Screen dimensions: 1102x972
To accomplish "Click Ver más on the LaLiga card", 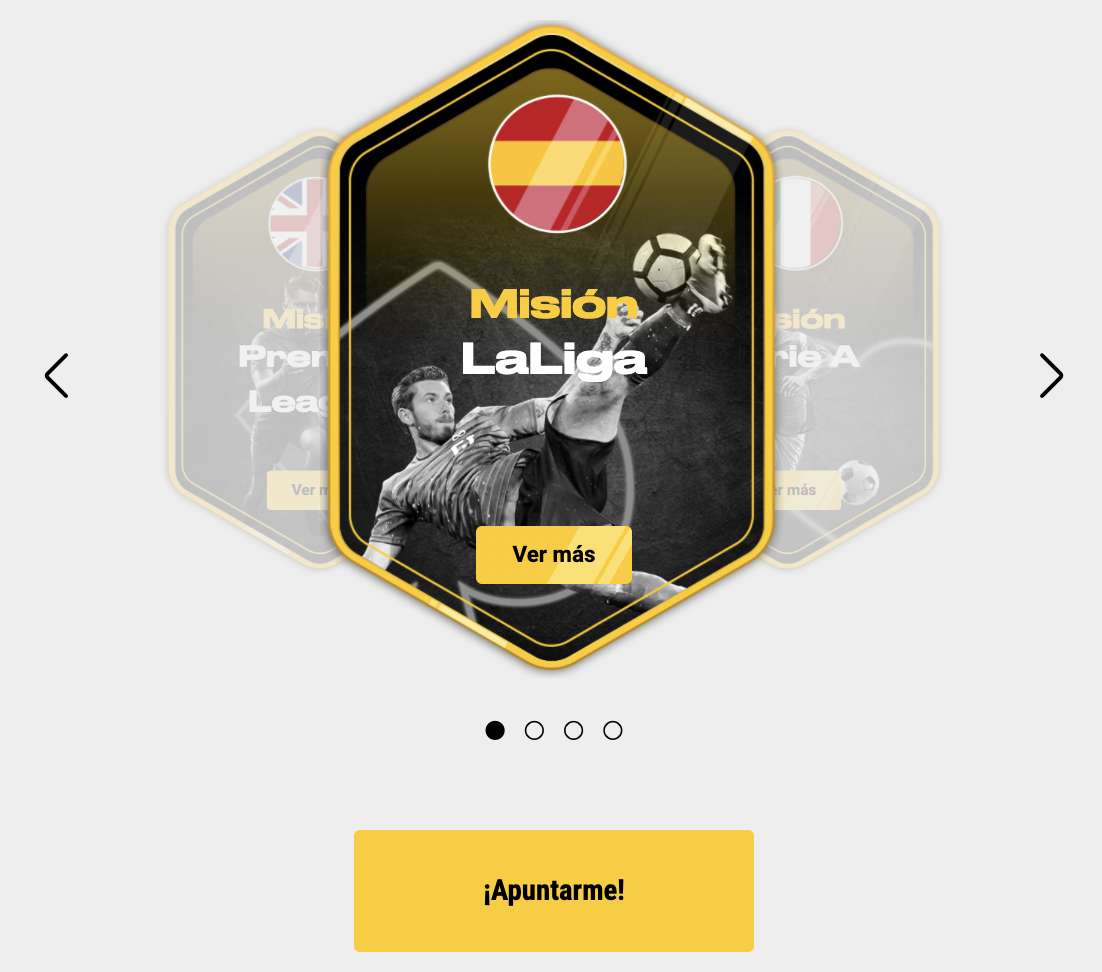I will 554,555.
